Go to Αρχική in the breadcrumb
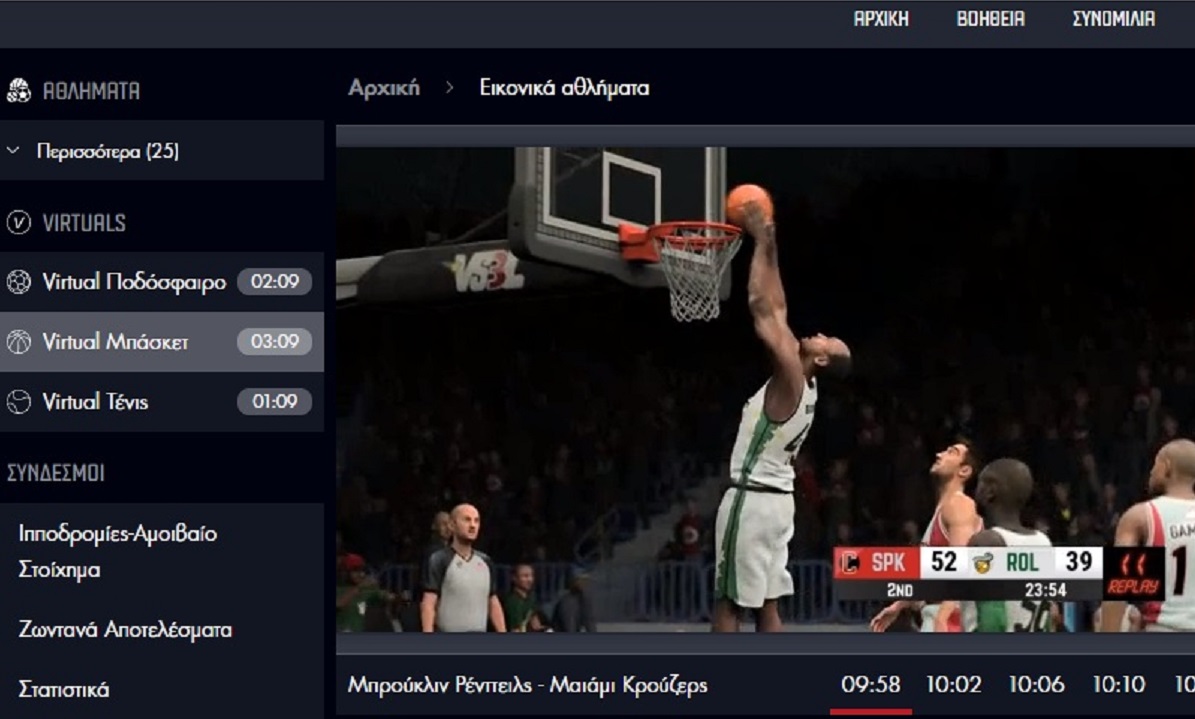 (384, 88)
